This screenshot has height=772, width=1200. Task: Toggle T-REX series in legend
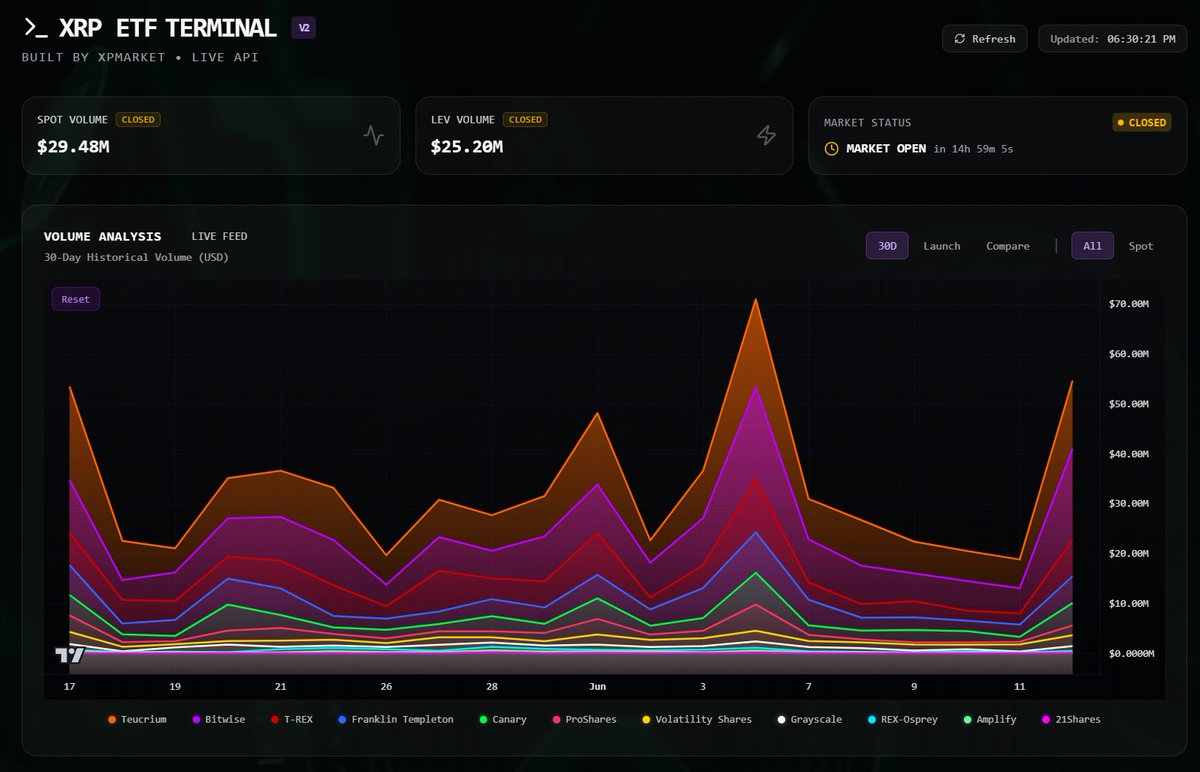[291, 719]
